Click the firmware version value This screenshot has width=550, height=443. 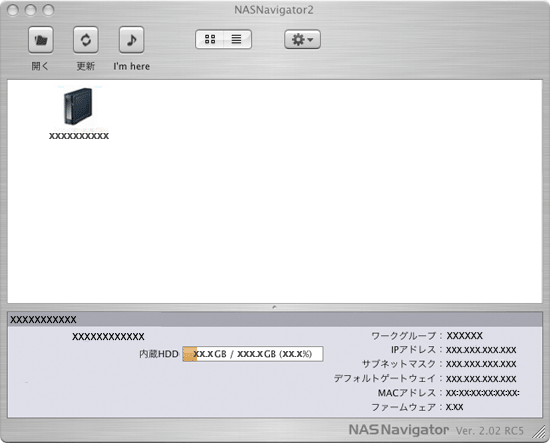[x=455, y=407]
